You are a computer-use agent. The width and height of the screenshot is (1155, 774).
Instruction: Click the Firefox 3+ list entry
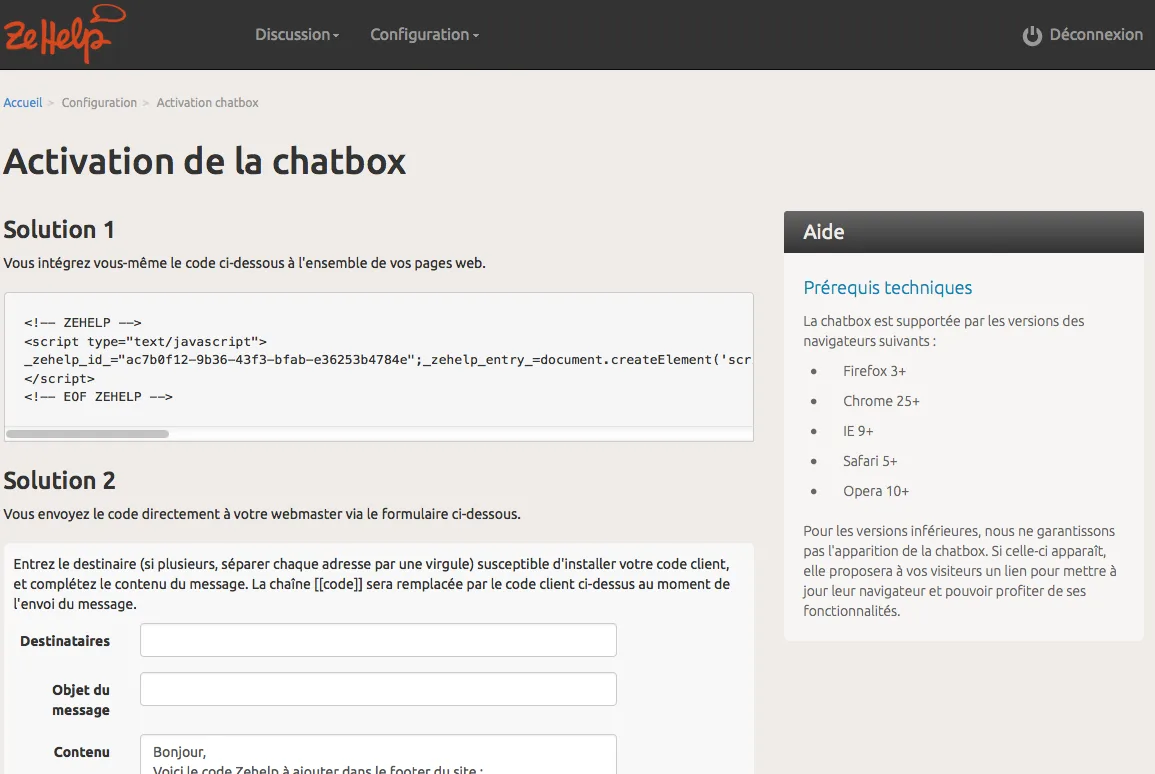click(x=874, y=371)
